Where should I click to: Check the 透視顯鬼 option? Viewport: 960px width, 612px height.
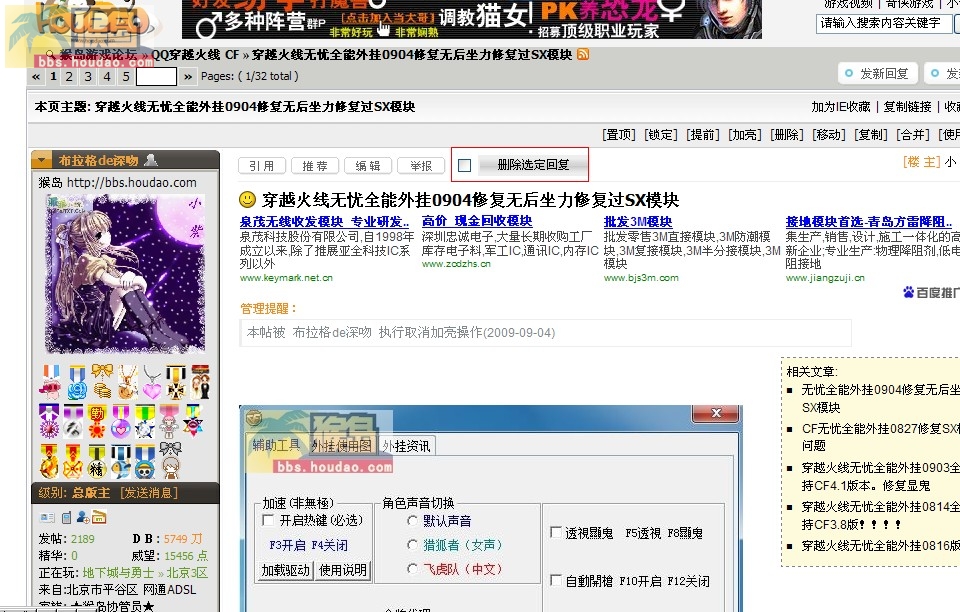coord(555,532)
